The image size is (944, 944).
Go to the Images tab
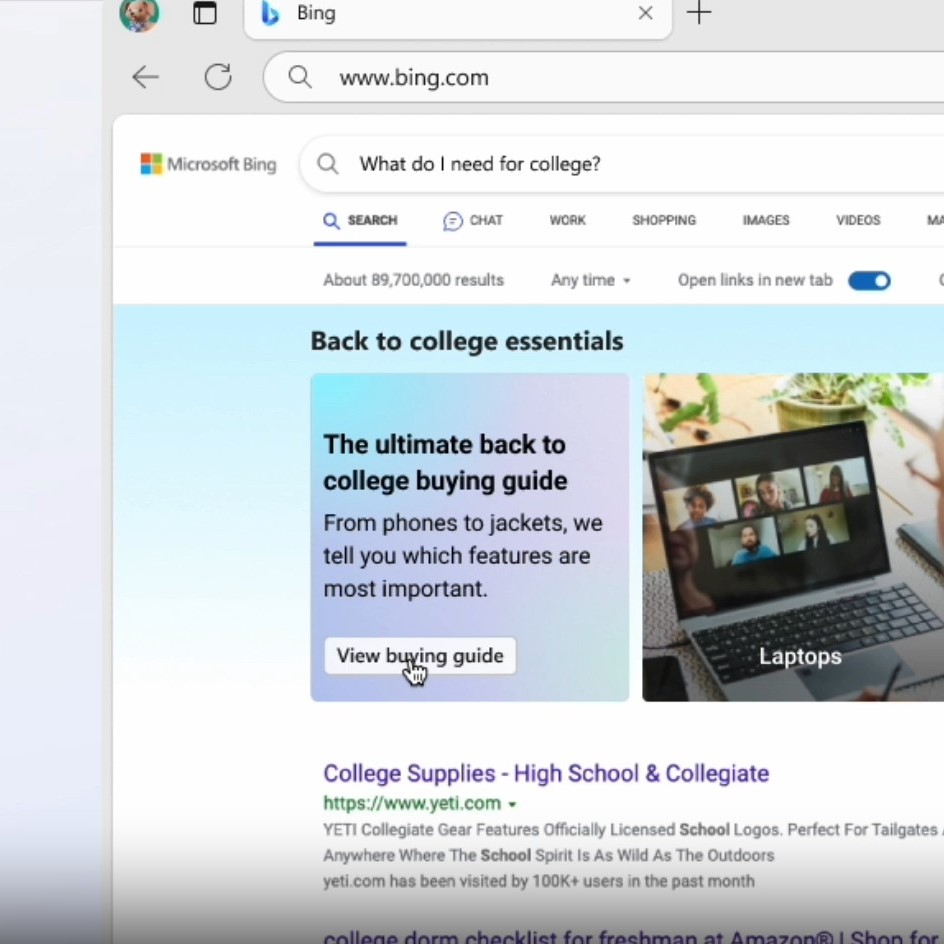(x=765, y=221)
